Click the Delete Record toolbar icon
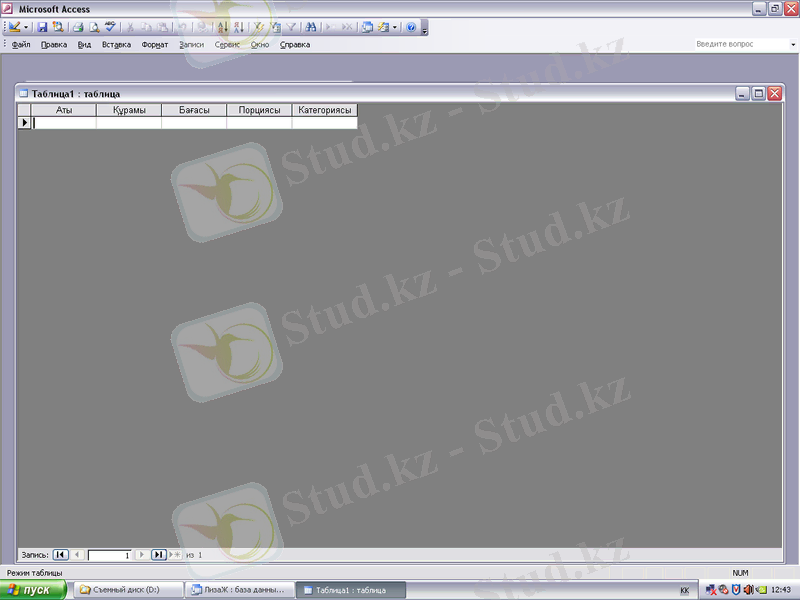This screenshot has height=600, width=800. [x=347, y=27]
